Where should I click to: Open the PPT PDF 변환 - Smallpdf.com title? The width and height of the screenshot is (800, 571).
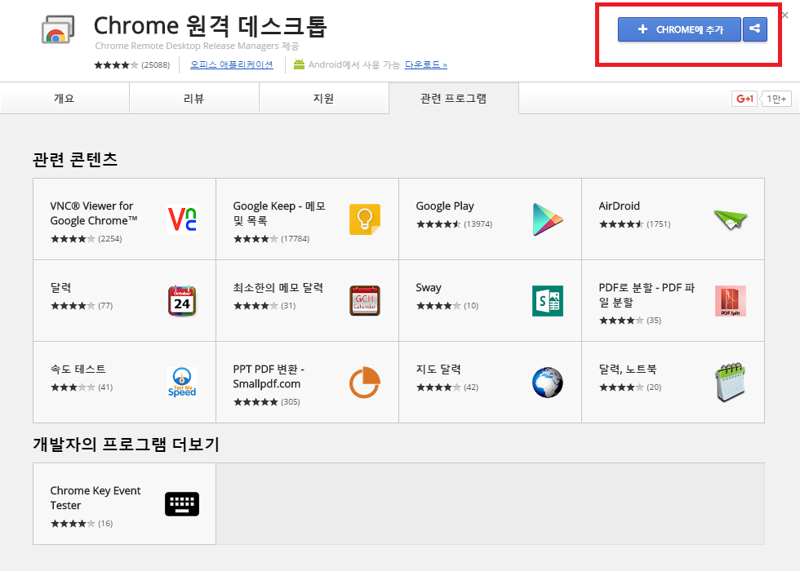coord(268,377)
